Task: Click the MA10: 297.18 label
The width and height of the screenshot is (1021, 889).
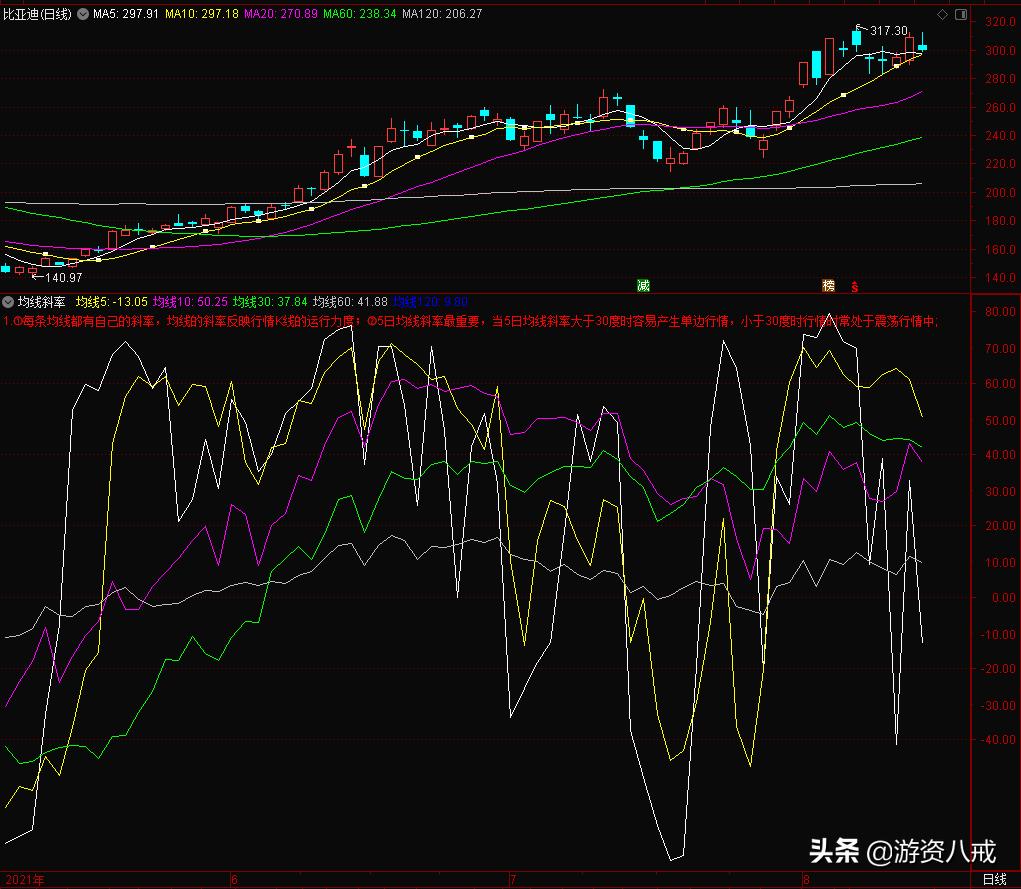Action: coord(202,14)
